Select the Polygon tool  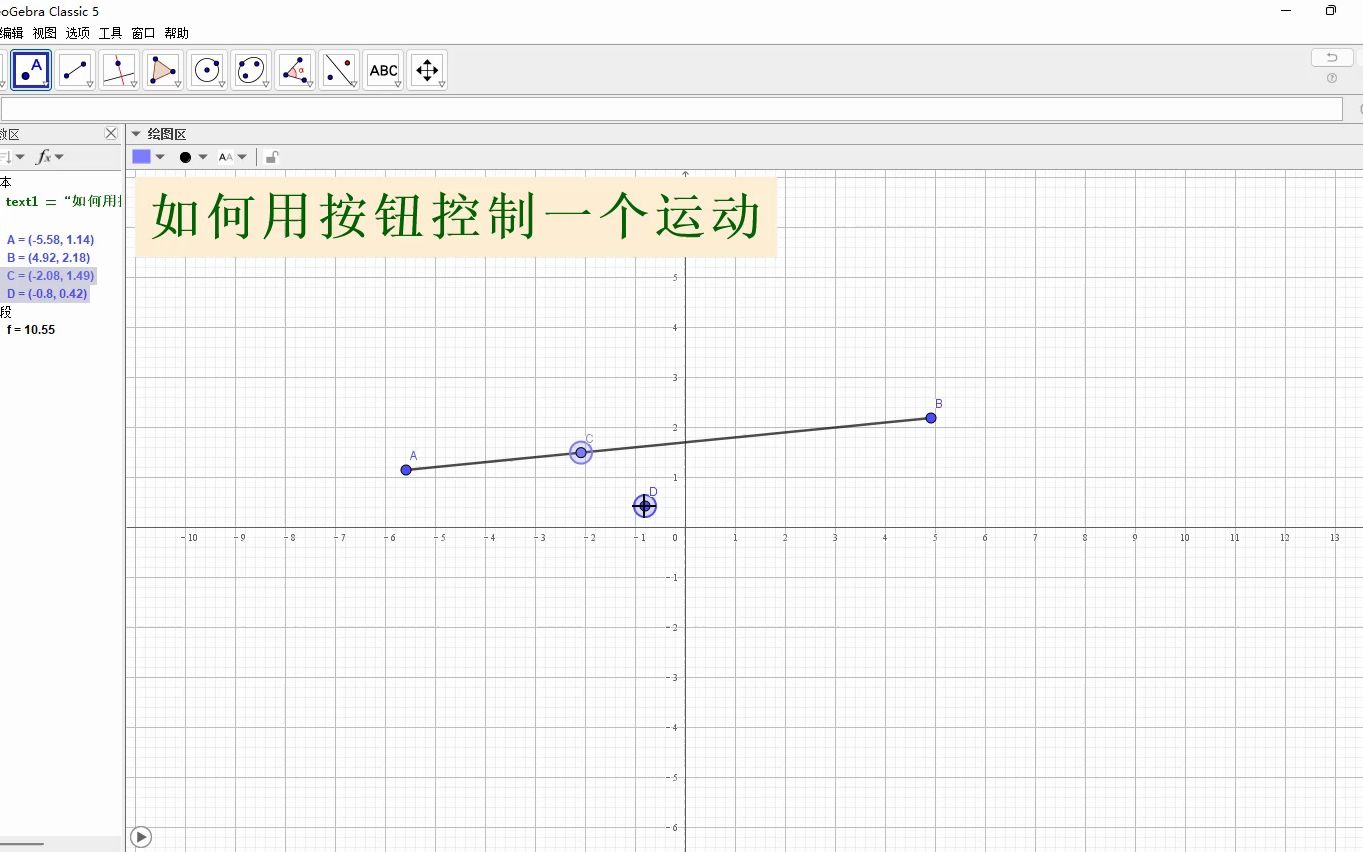(163, 70)
